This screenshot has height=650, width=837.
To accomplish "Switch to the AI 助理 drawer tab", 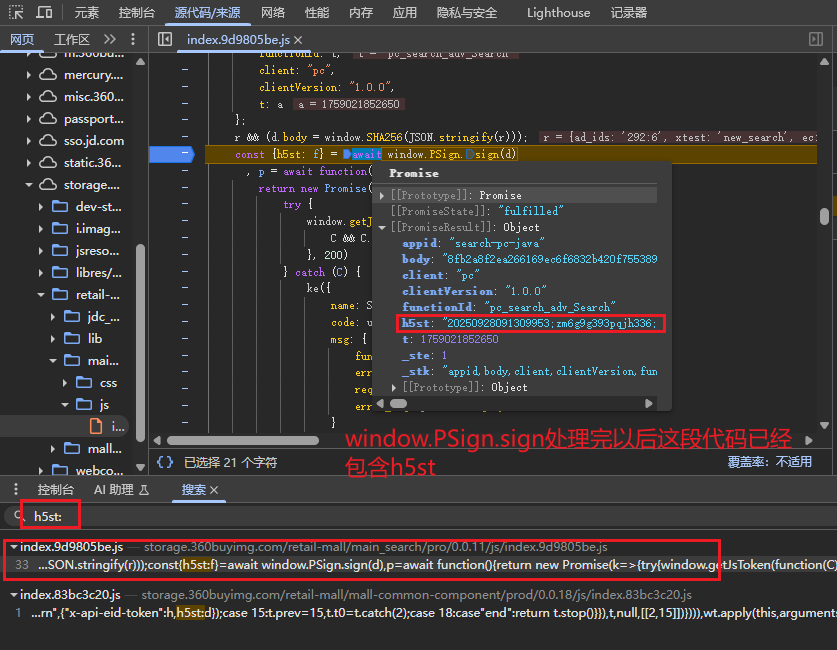I will (x=121, y=489).
